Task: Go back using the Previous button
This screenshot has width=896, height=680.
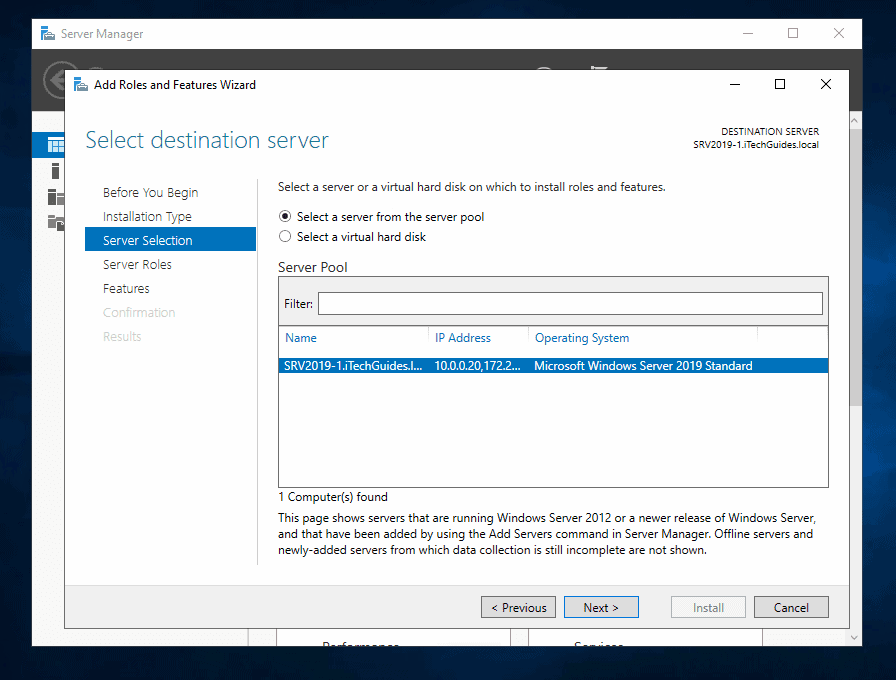Action: (518, 607)
